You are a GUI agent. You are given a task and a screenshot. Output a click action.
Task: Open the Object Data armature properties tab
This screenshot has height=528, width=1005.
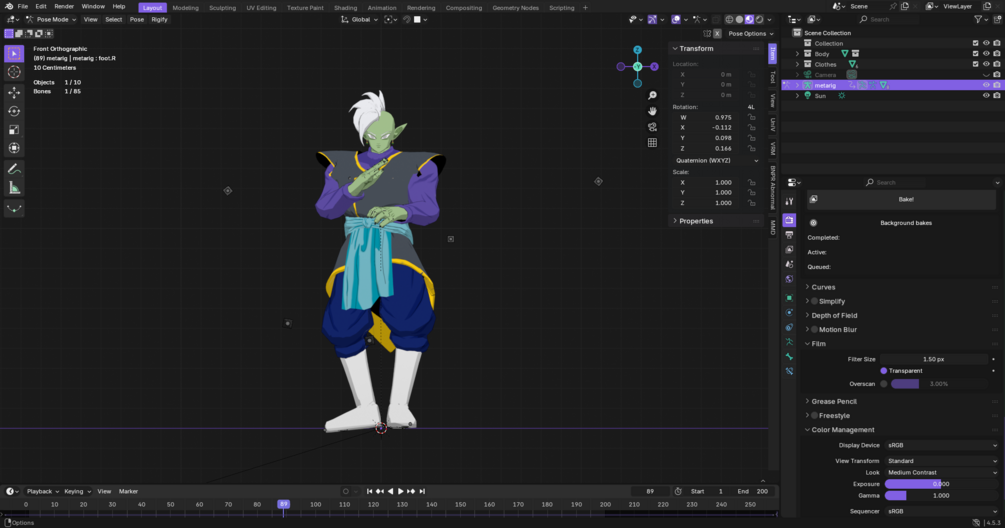pyautogui.click(x=789, y=342)
